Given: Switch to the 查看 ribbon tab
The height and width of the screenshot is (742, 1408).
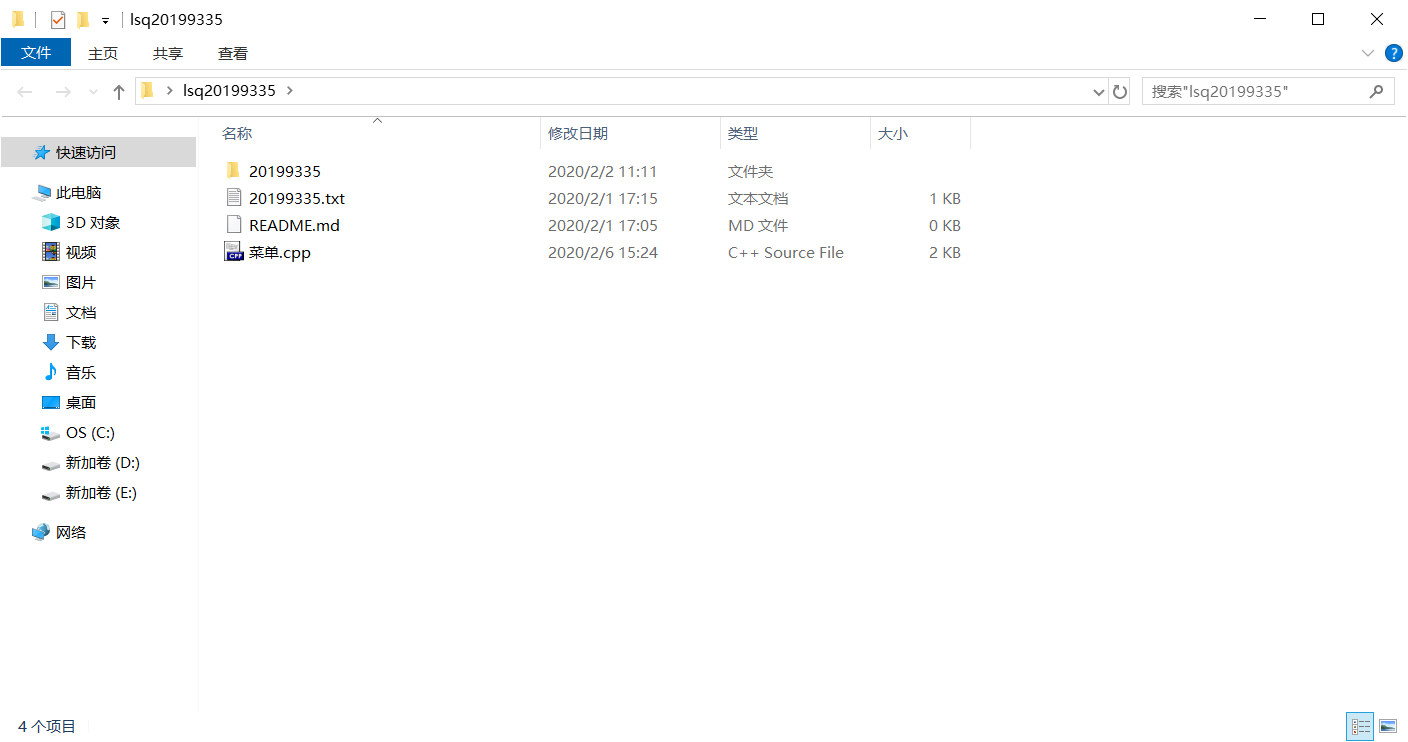Looking at the screenshot, I should [233, 53].
